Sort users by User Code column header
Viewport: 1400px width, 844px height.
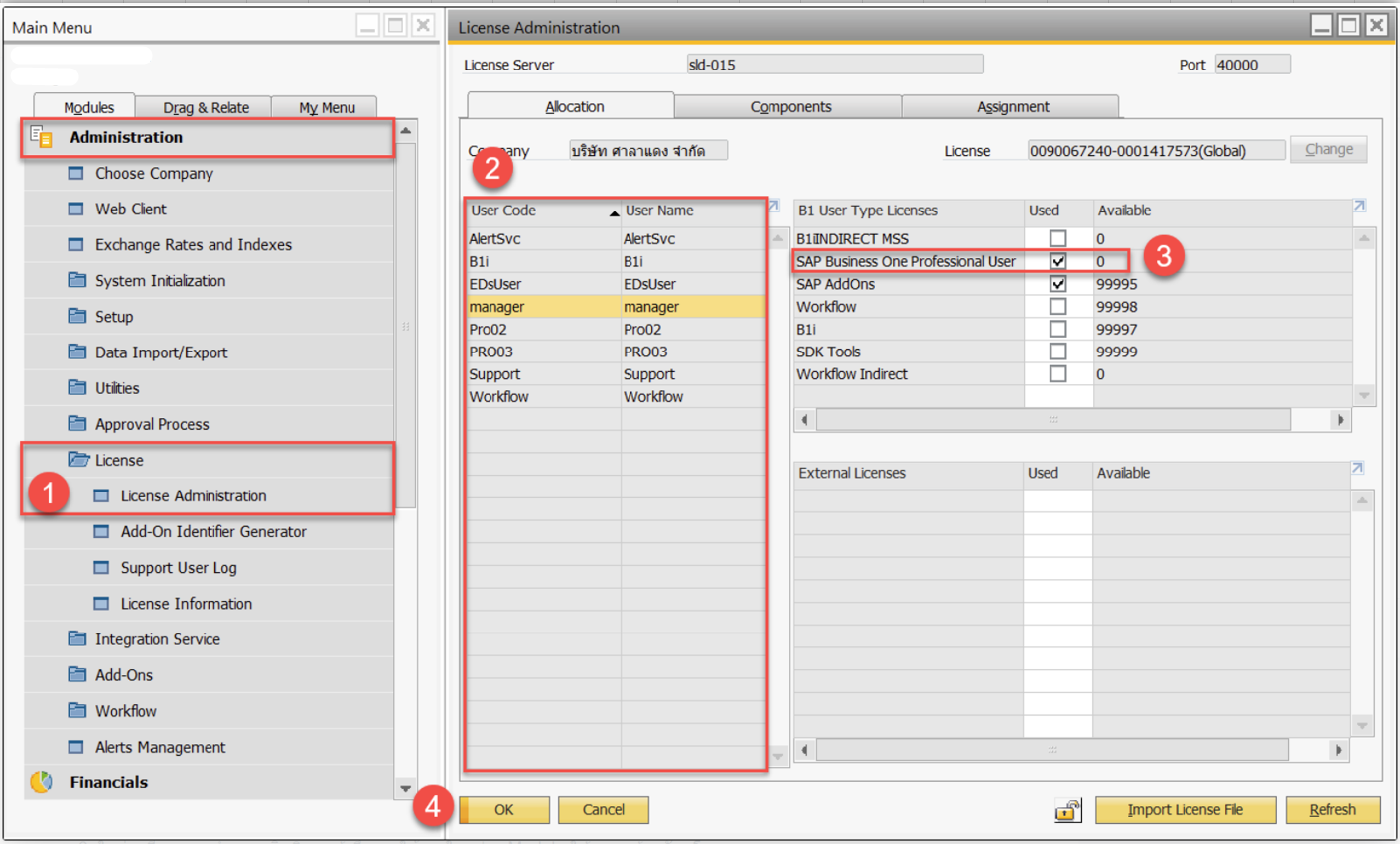[x=543, y=211]
